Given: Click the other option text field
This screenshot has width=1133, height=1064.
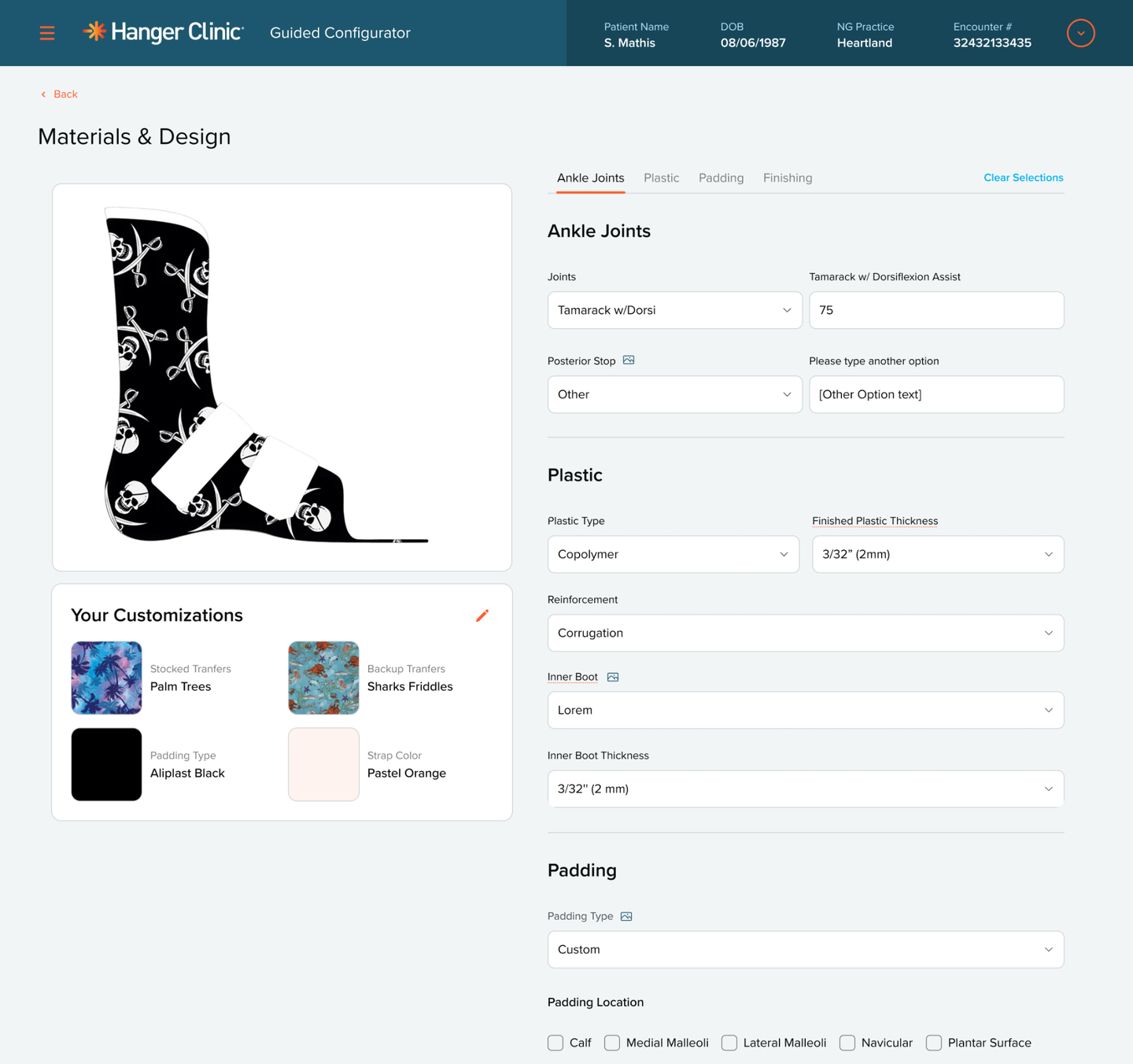Looking at the screenshot, I should coord(936,394).
